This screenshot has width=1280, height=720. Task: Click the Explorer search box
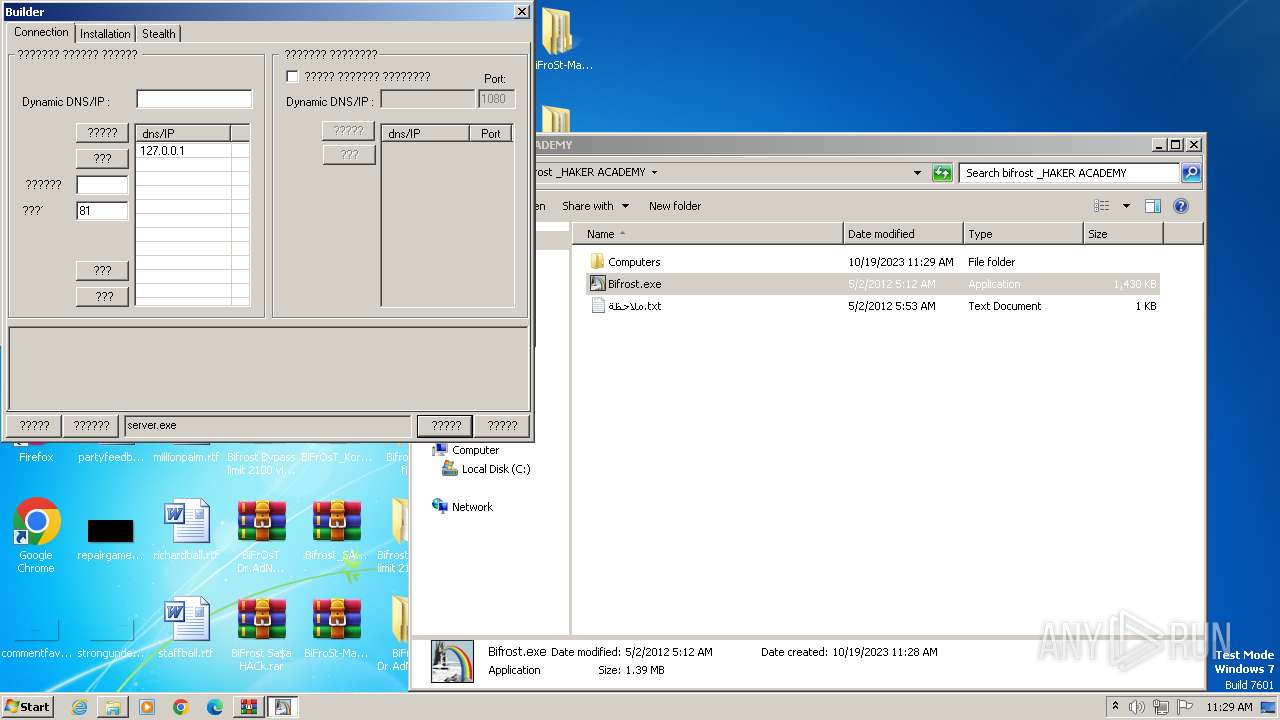pos(1068,173)
